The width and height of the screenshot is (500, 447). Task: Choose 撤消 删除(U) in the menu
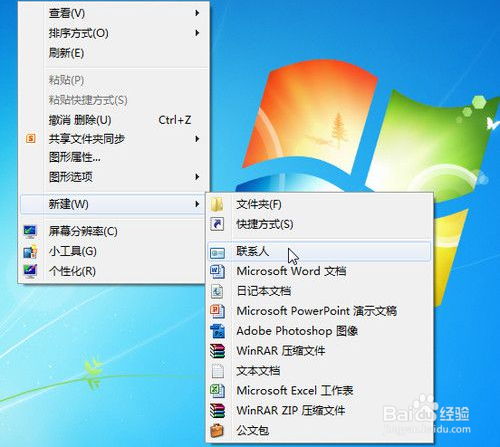coord(114,120)
